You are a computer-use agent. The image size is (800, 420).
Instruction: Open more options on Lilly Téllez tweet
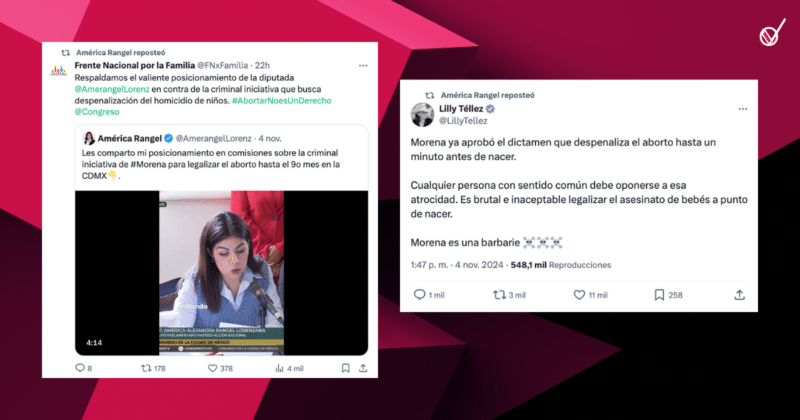coord(742,109)
